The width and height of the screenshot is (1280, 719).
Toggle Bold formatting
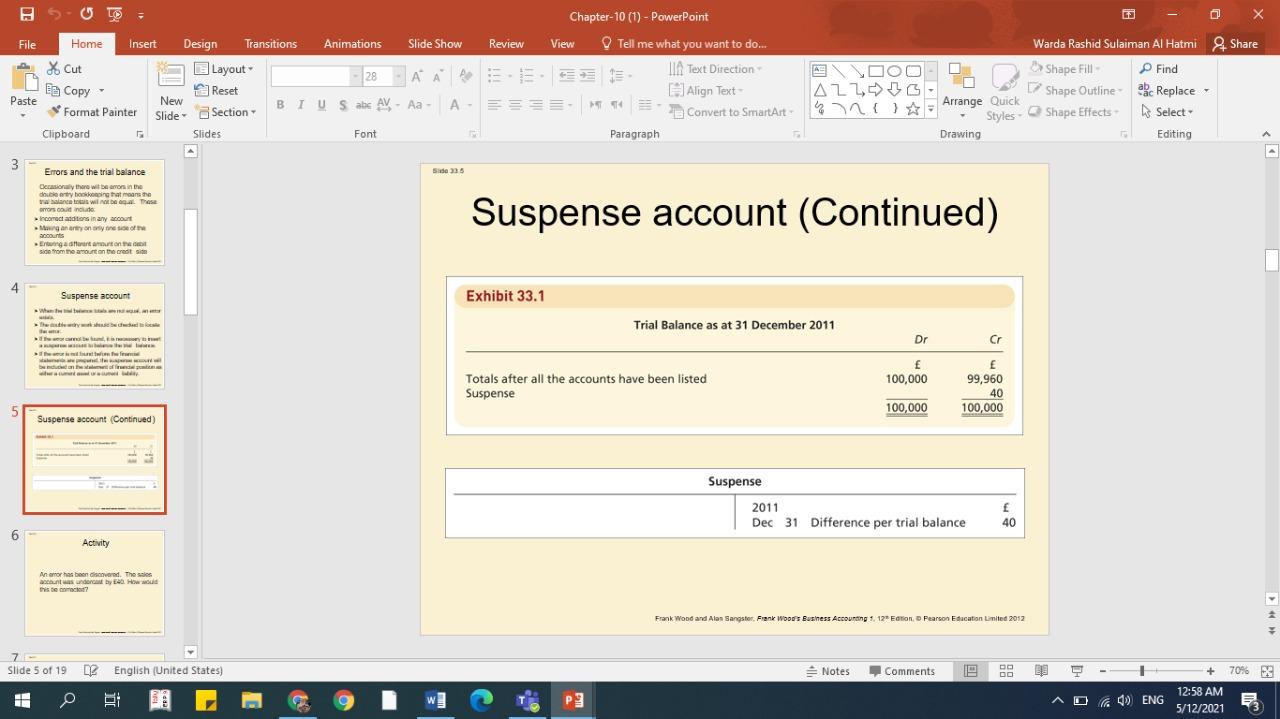[x=280, y=105]
